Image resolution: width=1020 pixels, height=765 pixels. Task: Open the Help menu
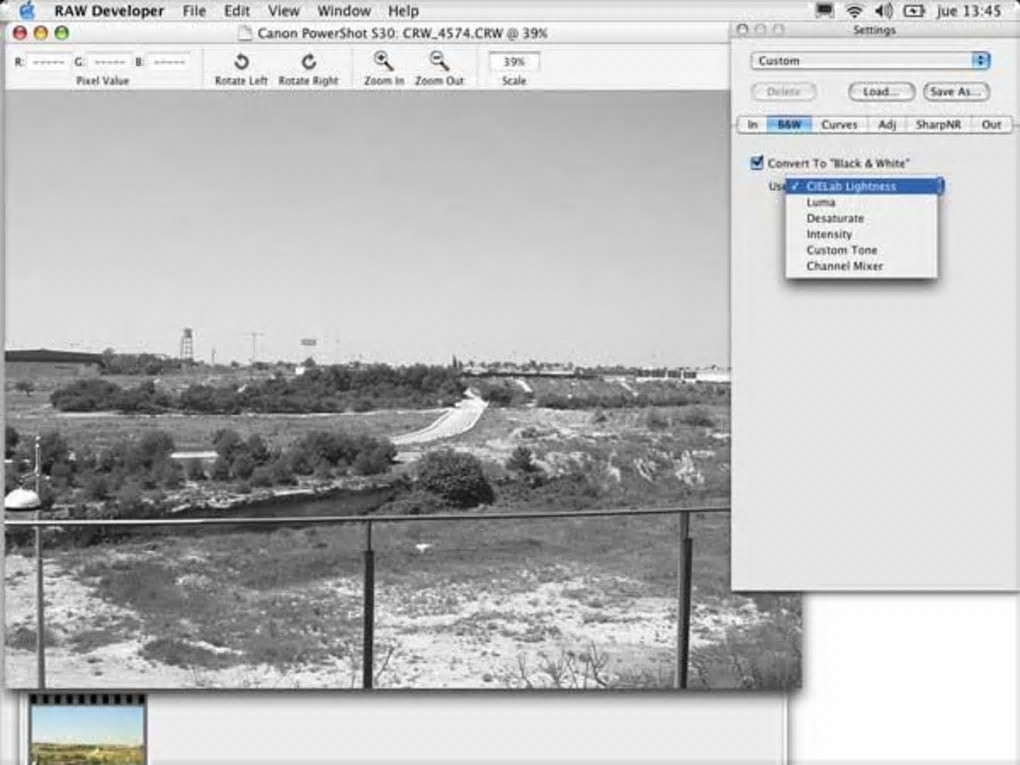pos(403,11)
